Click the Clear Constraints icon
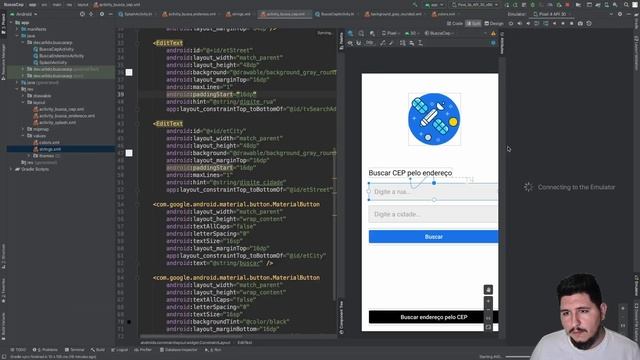 coord(382,43)
